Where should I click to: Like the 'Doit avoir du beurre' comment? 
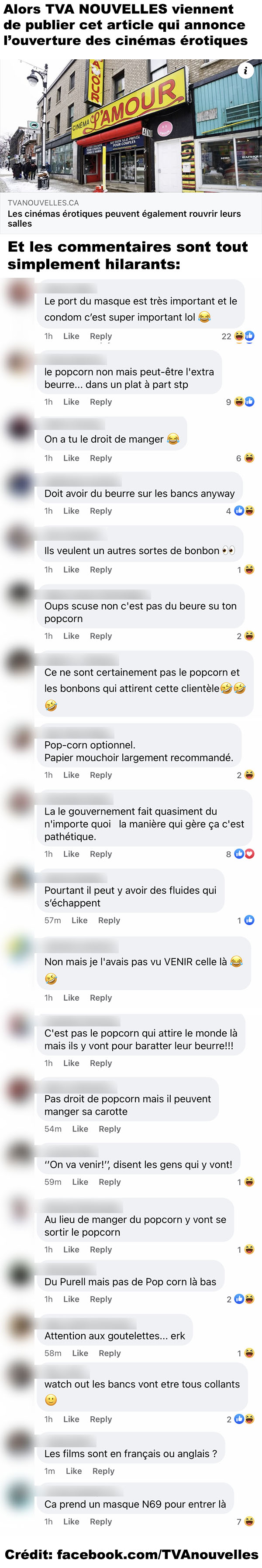coord(71,511)
